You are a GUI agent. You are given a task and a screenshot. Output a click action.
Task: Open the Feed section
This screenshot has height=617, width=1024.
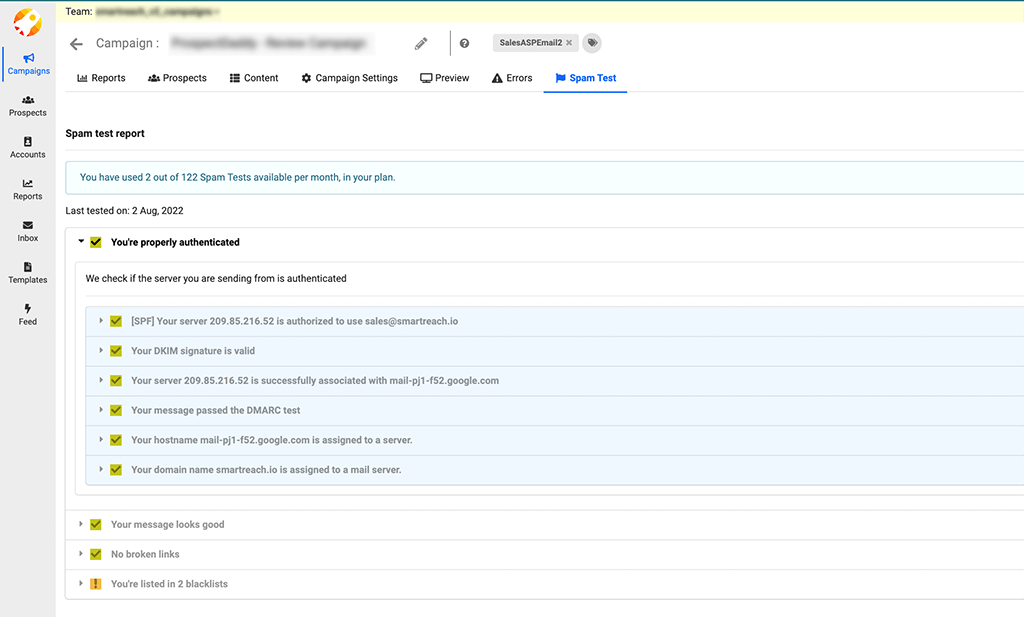27,315
